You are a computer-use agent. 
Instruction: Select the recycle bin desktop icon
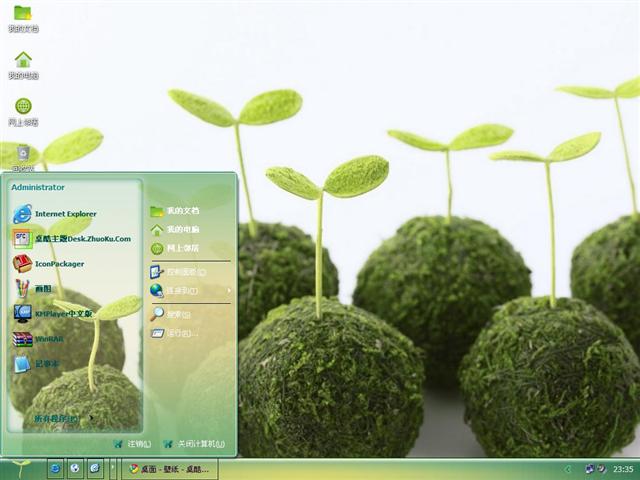click(23, 158)
